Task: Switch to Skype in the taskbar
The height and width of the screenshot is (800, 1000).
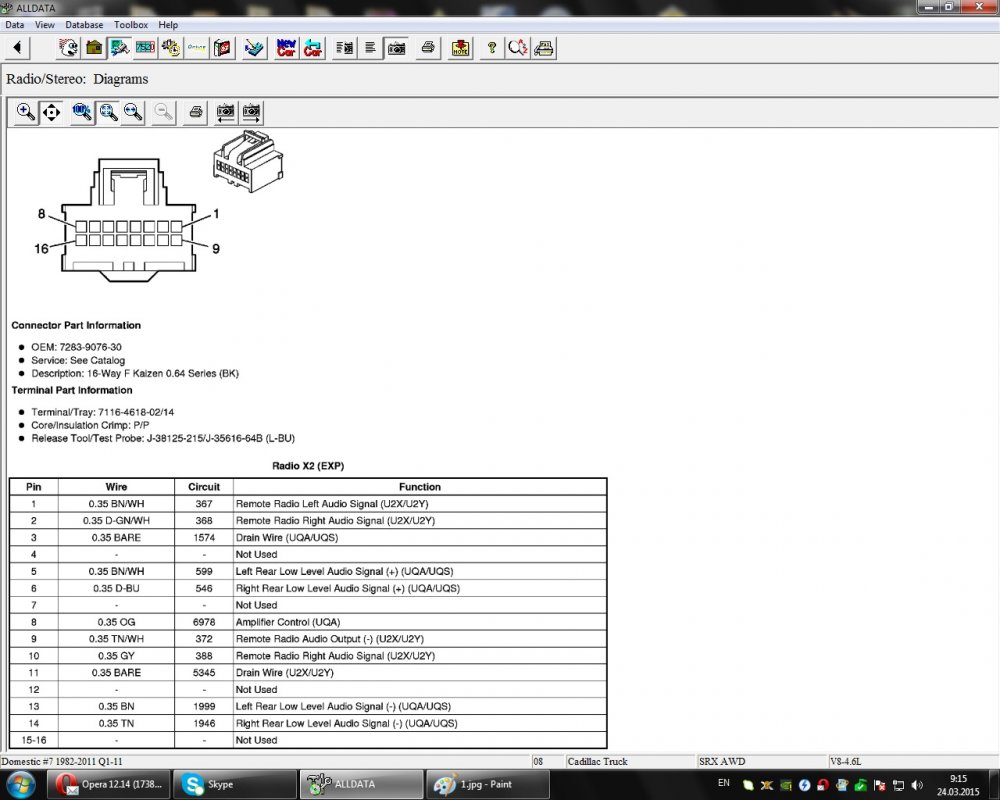Action: tap(234, 784)
